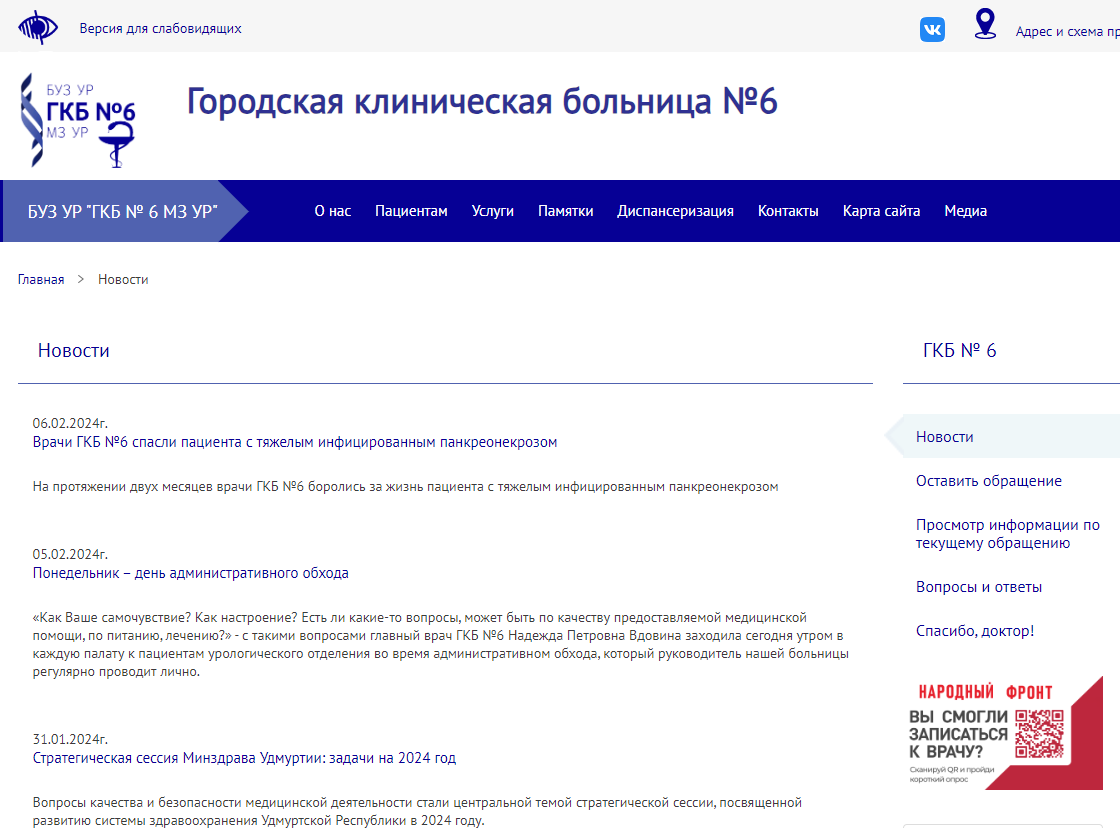Open Оставить обращение in sidebar
1120x828 pixels.
[x=989, y=481]
